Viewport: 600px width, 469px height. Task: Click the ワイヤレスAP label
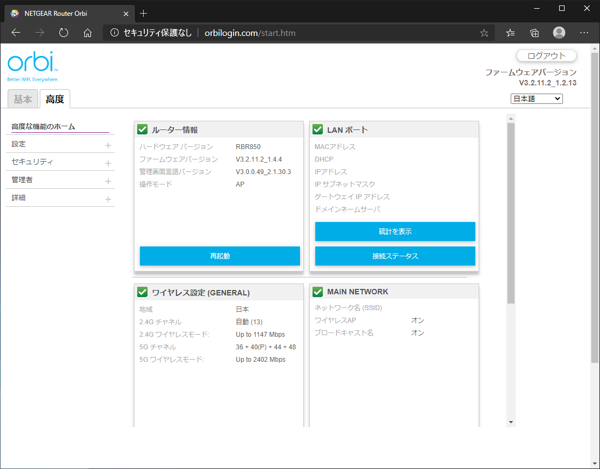pyautogui.click(x=335, y=320)
